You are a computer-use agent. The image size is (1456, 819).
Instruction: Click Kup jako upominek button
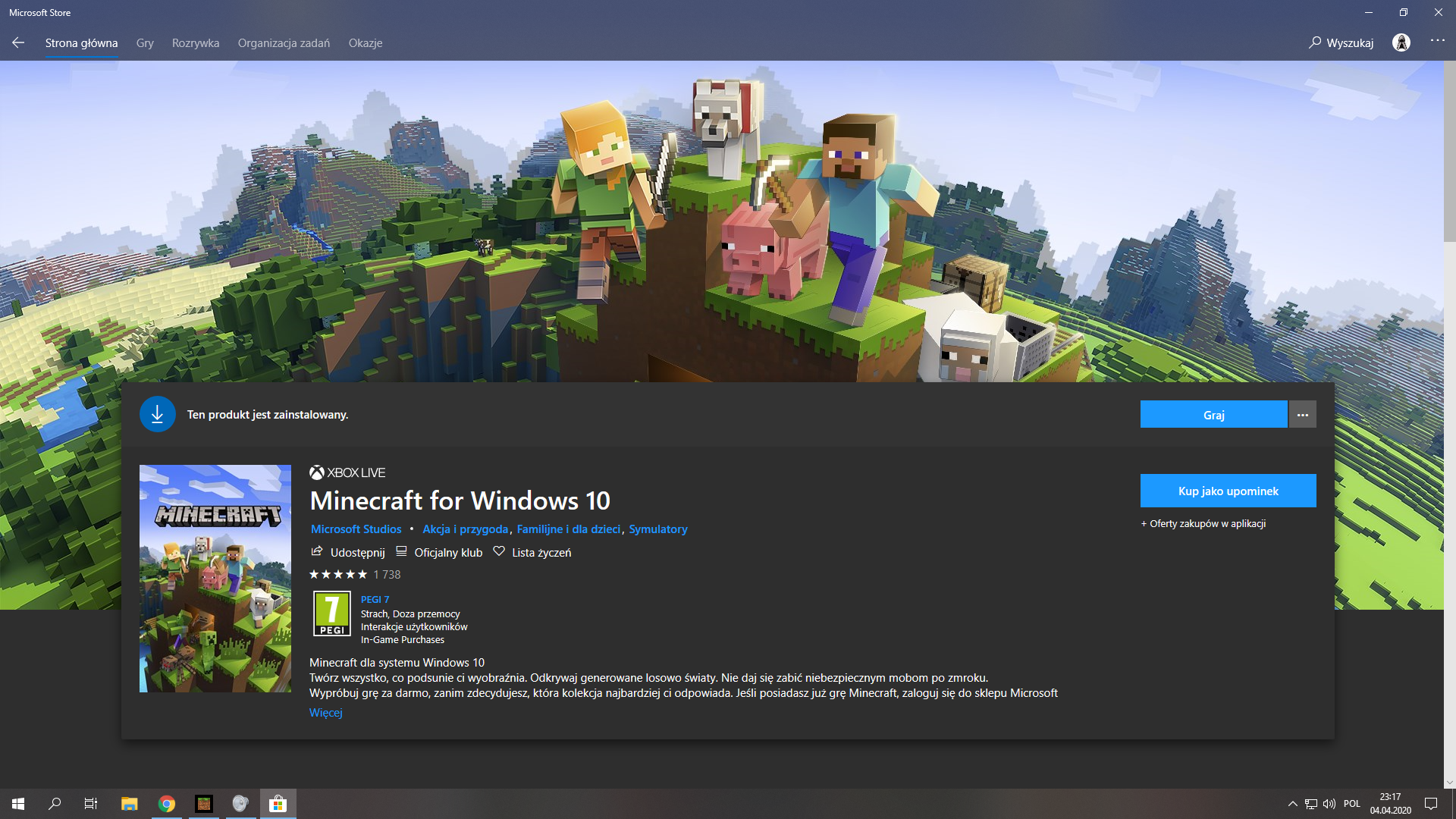pyautogui.click(x=1228, y=491)
